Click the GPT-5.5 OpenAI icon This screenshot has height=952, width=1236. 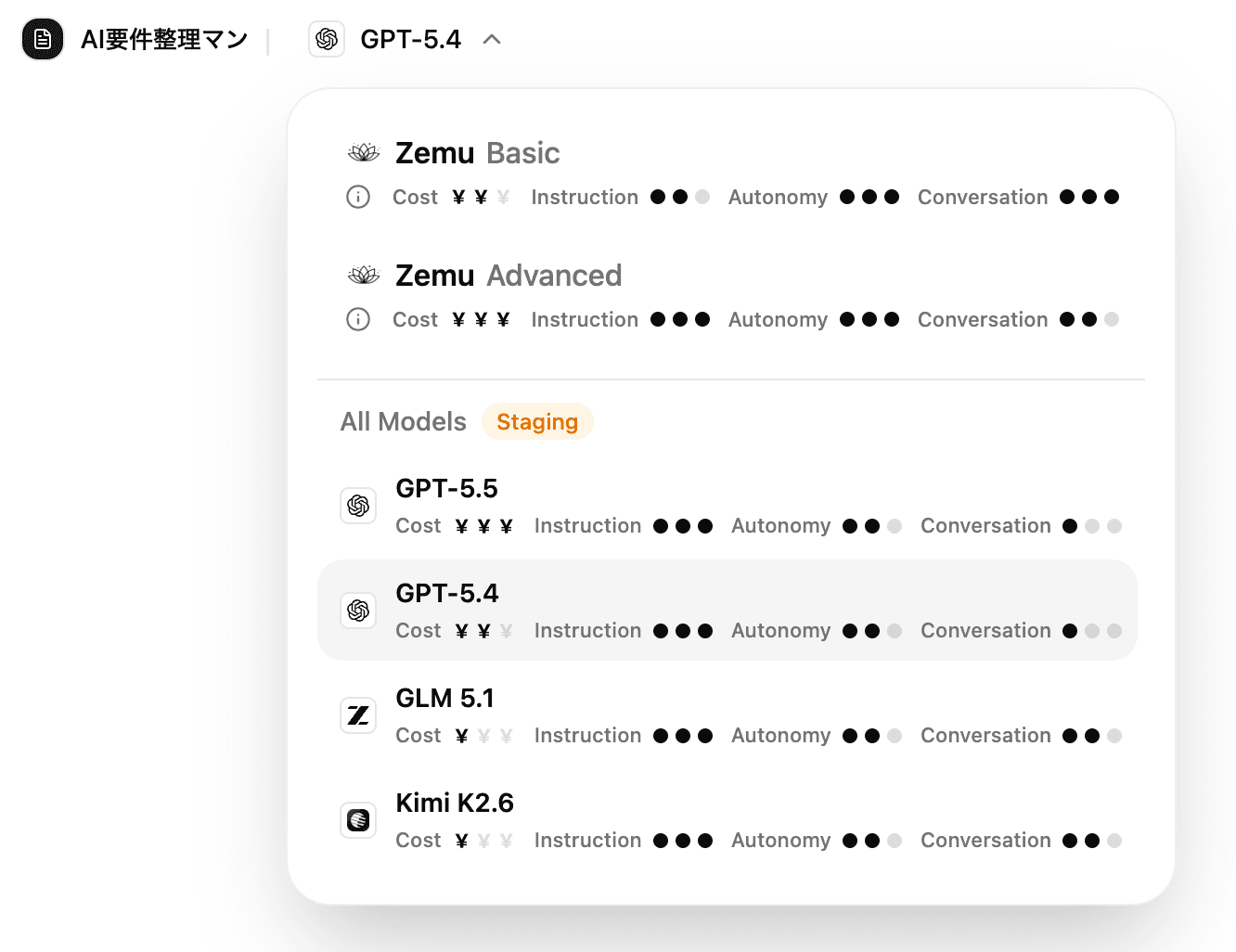[358, 506]
